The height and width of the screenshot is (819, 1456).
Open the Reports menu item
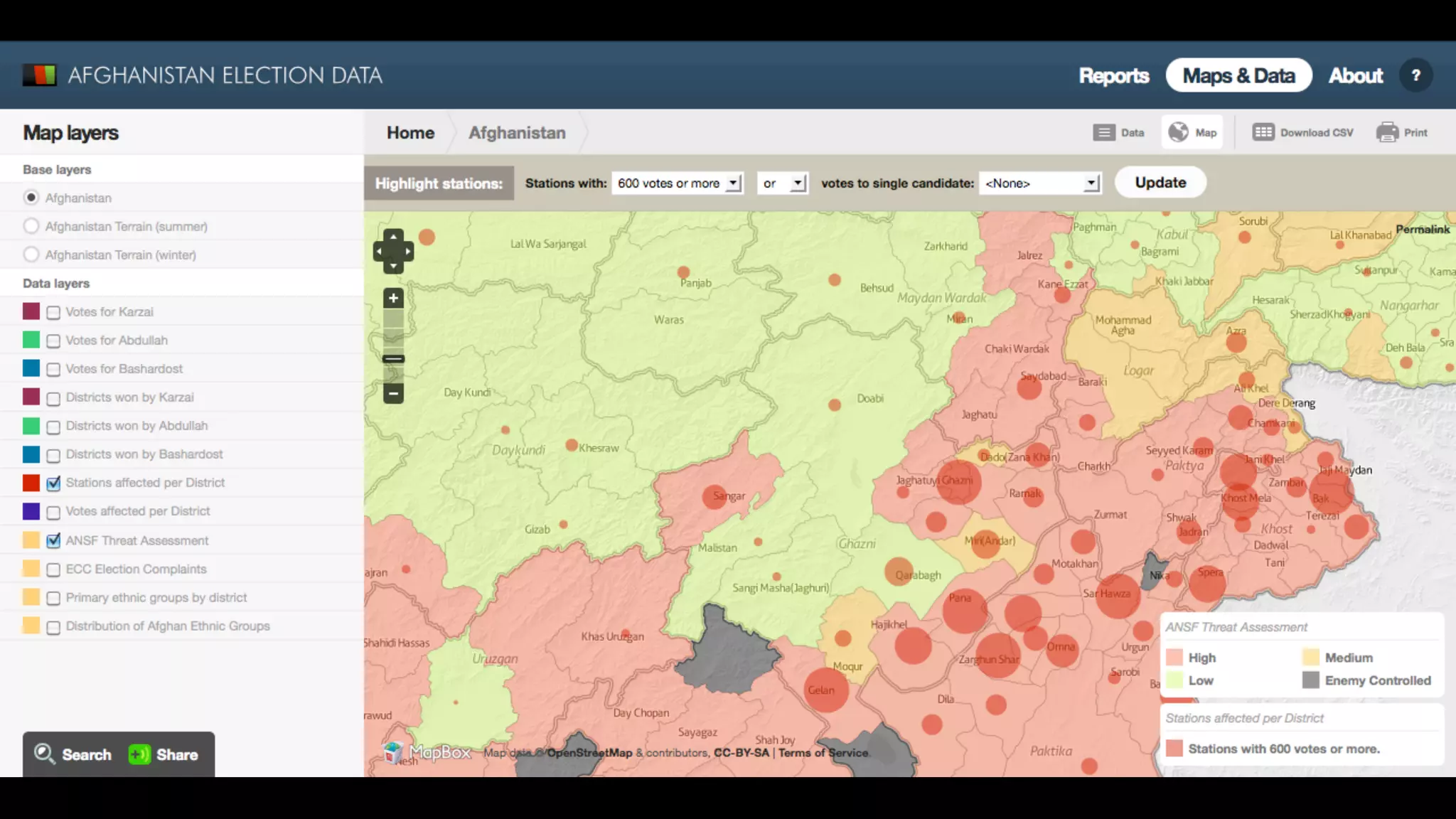coord(1113,75)
